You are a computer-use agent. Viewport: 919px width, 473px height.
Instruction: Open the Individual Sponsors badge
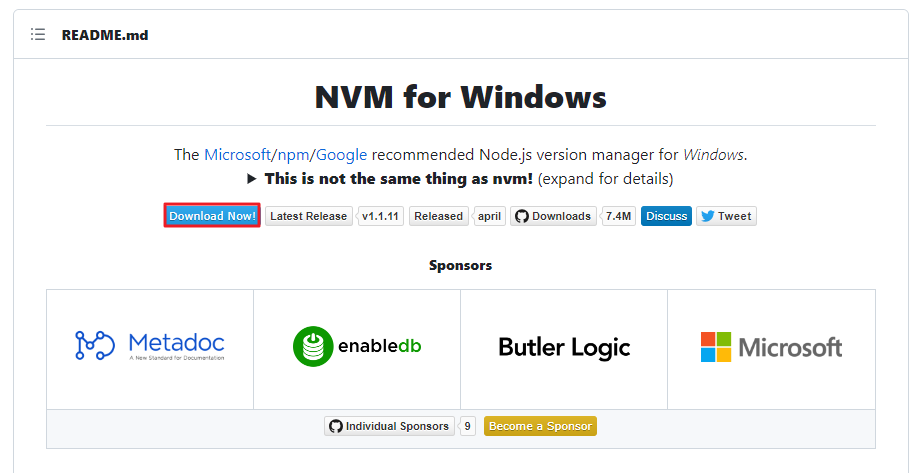[389, 426]
